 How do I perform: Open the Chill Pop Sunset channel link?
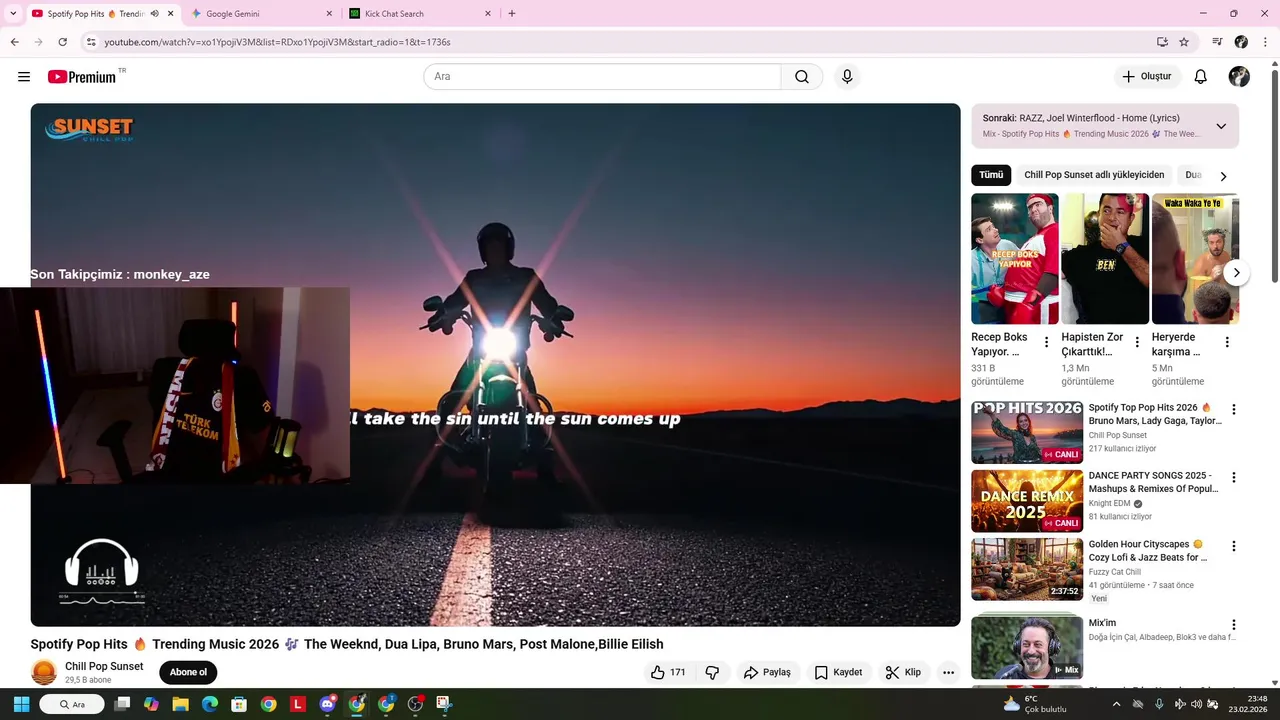[x=104, y=666]
